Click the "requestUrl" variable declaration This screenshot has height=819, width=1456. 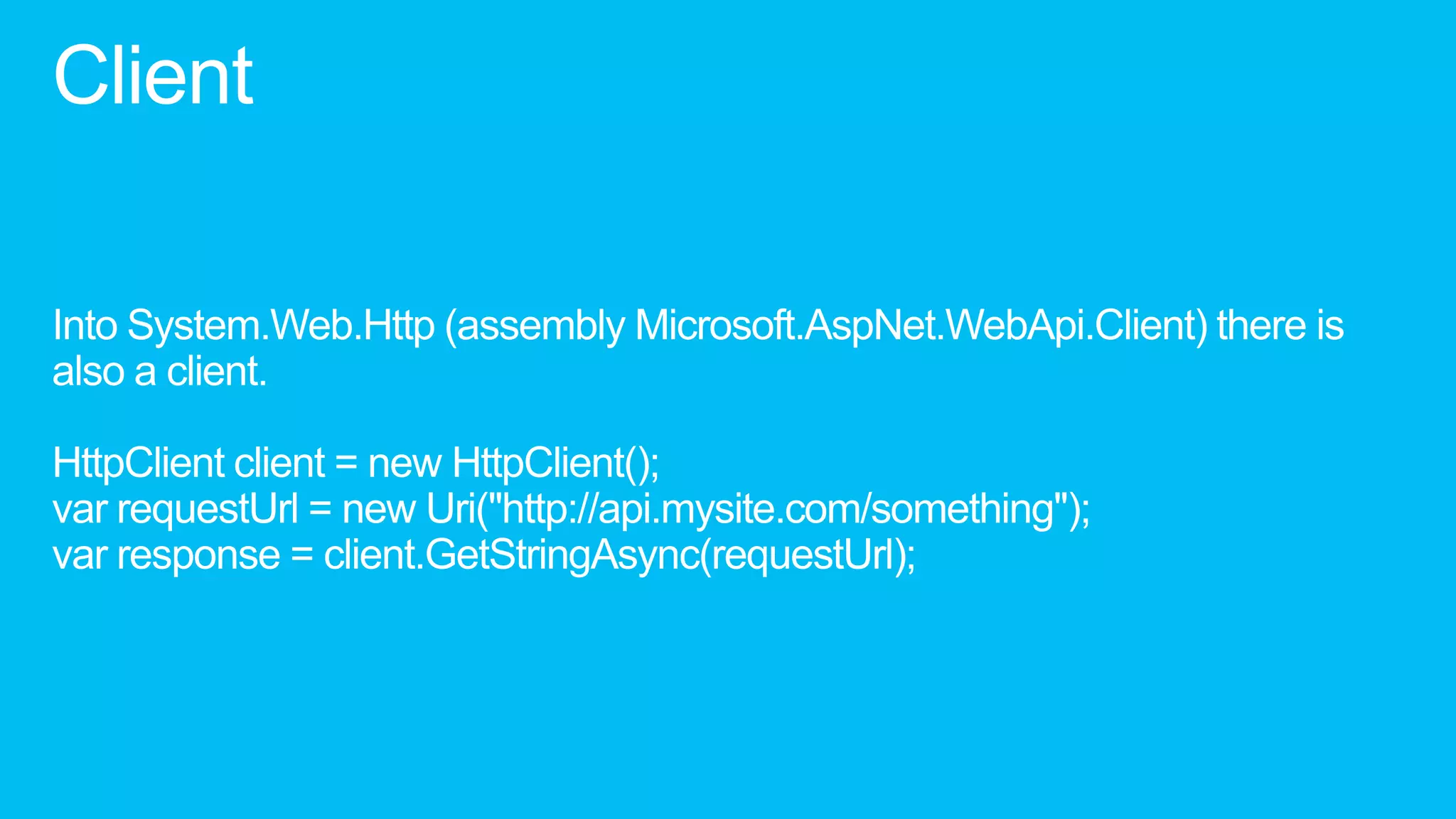click(x=207, y=510)
